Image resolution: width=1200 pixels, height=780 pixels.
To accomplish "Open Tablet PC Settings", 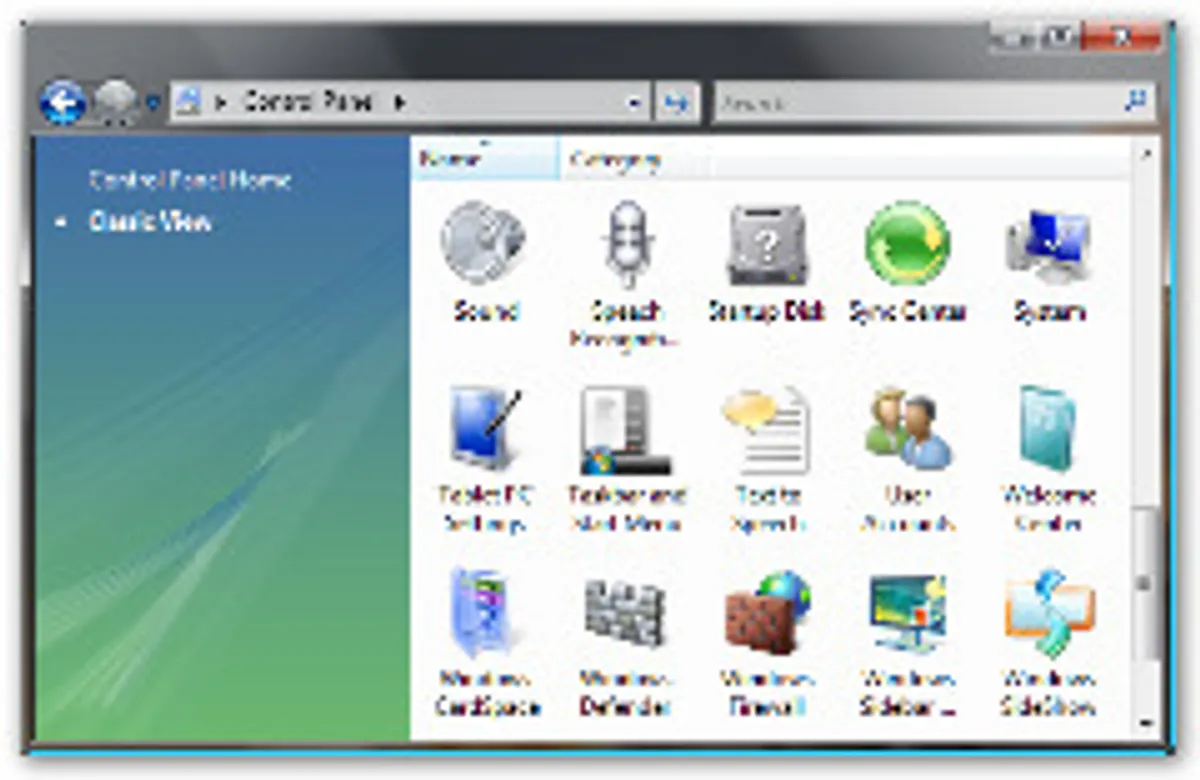I will [x=485, y=460].
